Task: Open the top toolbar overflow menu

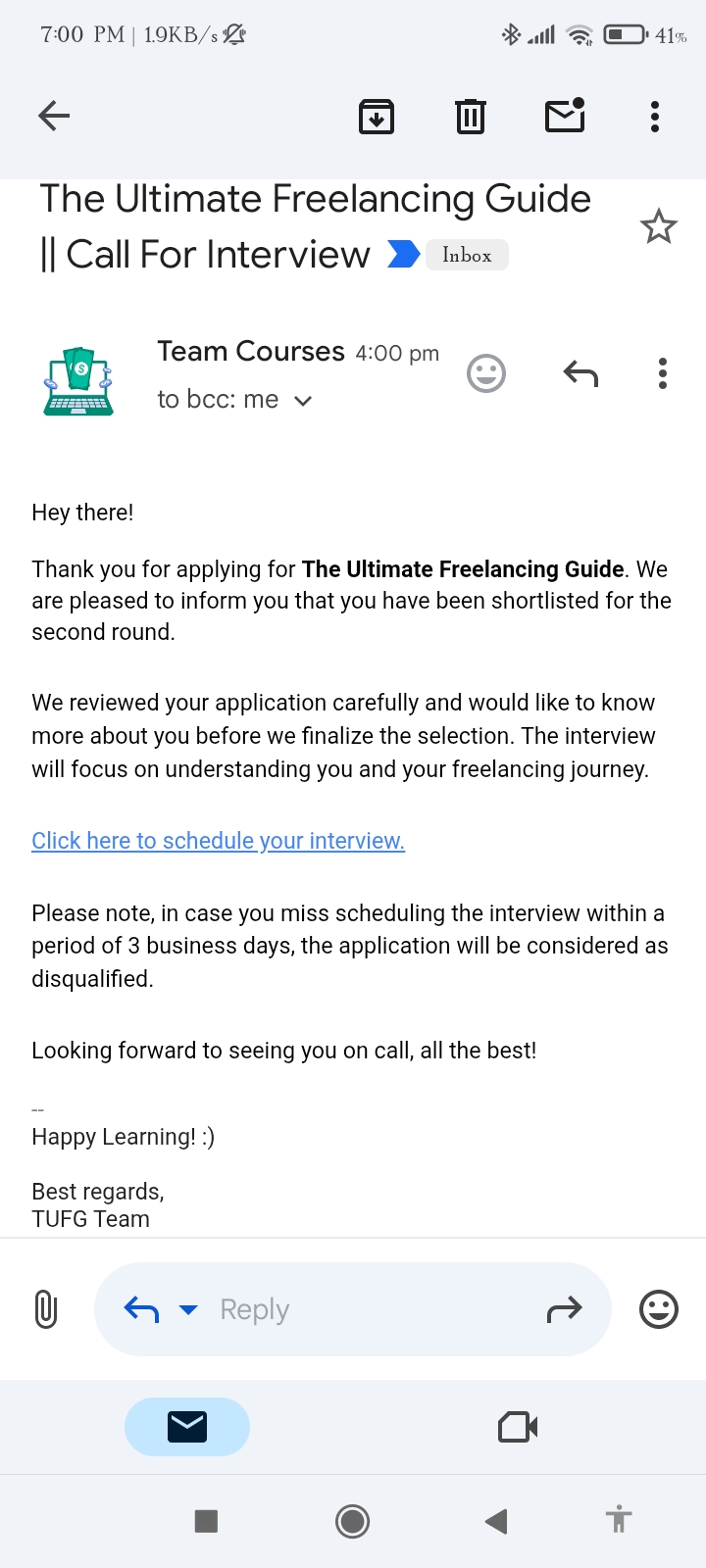Action: [655, 117]
